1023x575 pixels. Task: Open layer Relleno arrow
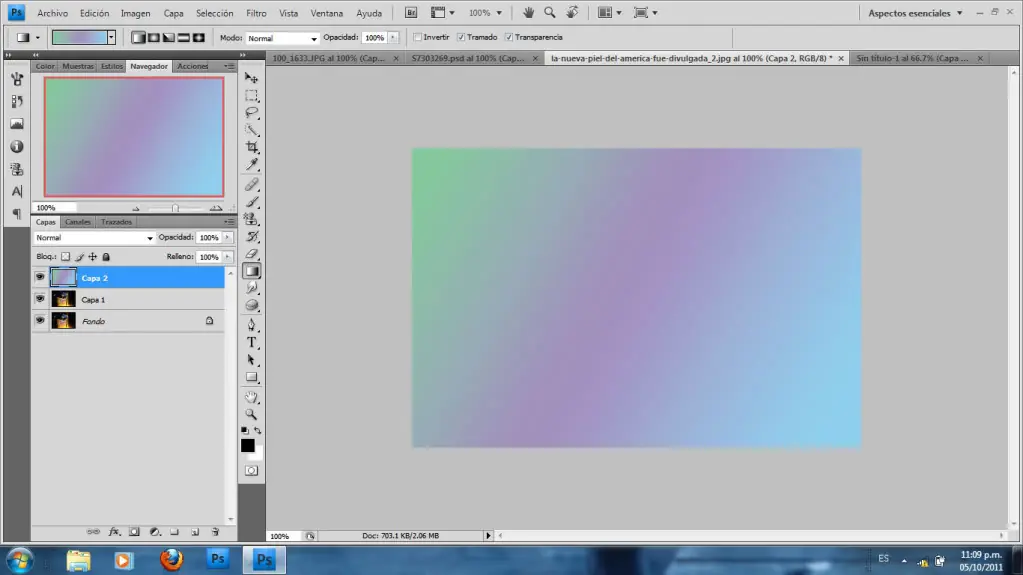228,256
